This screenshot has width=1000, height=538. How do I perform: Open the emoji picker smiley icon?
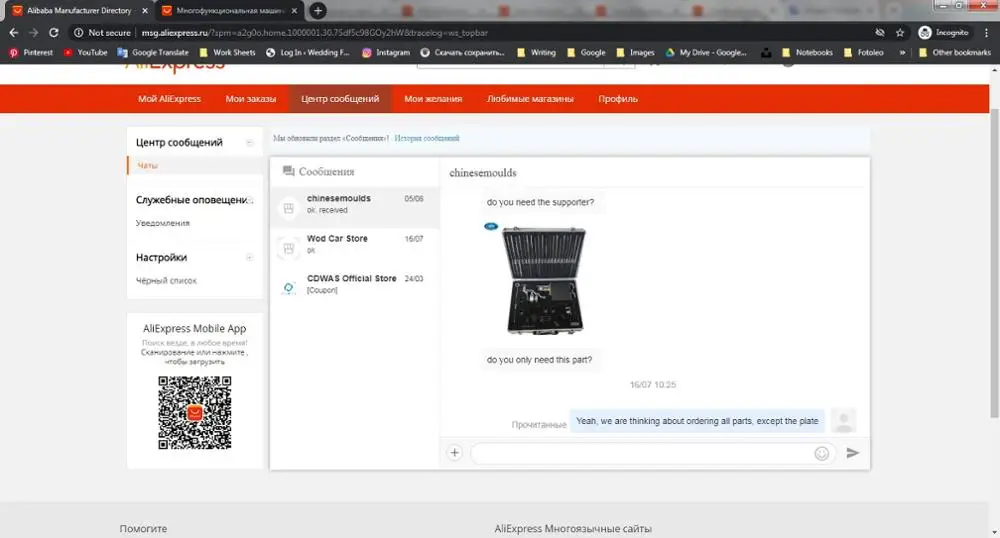[x=821, y=453]
